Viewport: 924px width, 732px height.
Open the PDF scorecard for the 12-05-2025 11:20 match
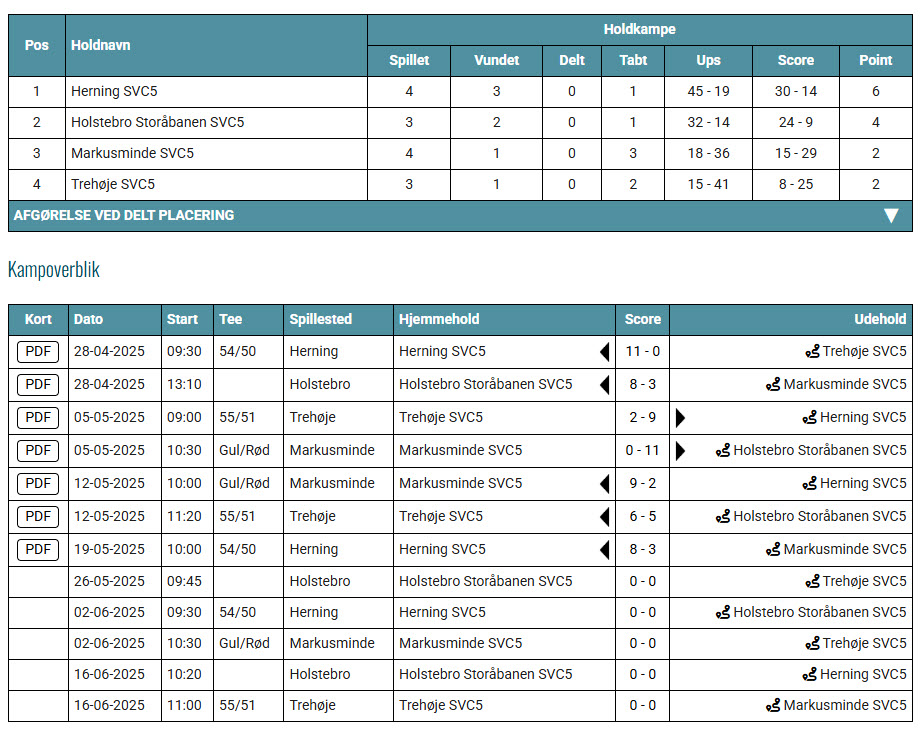click(x=38, y=517)
